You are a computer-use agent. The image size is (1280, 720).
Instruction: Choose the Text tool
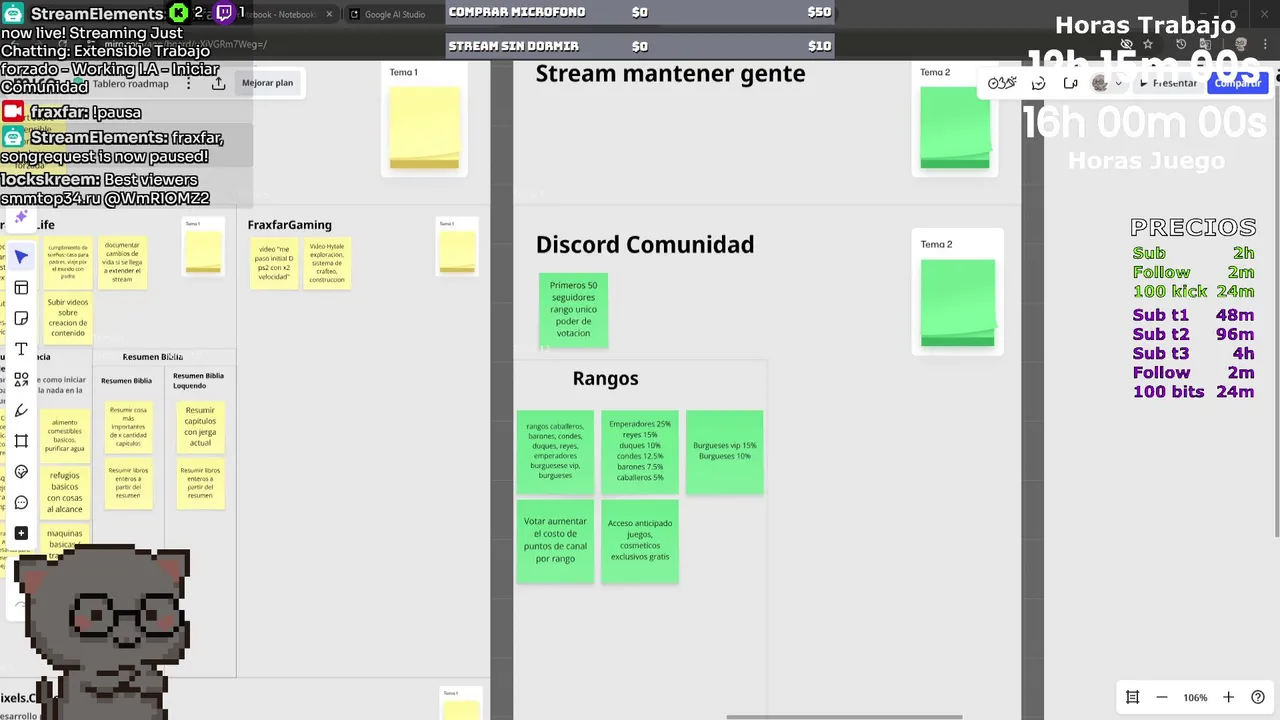point(21,349)
